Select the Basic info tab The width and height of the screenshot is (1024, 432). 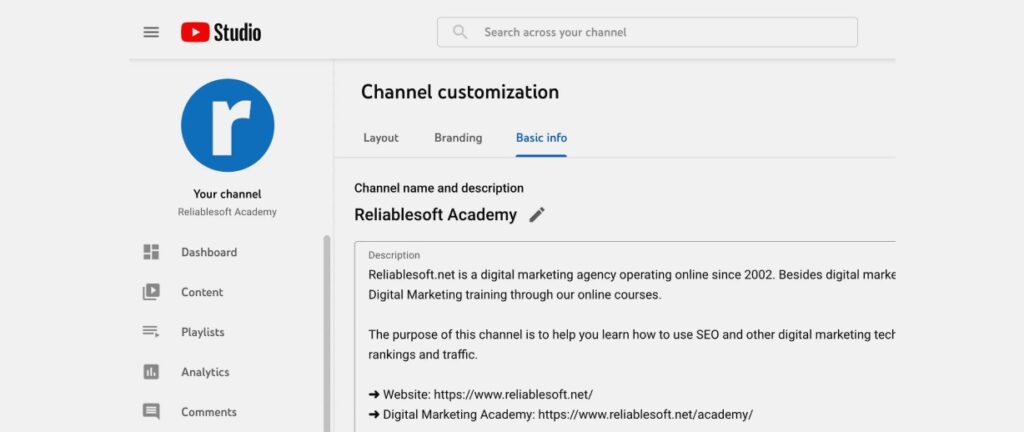pyautogui.click(x=541, y=138)
